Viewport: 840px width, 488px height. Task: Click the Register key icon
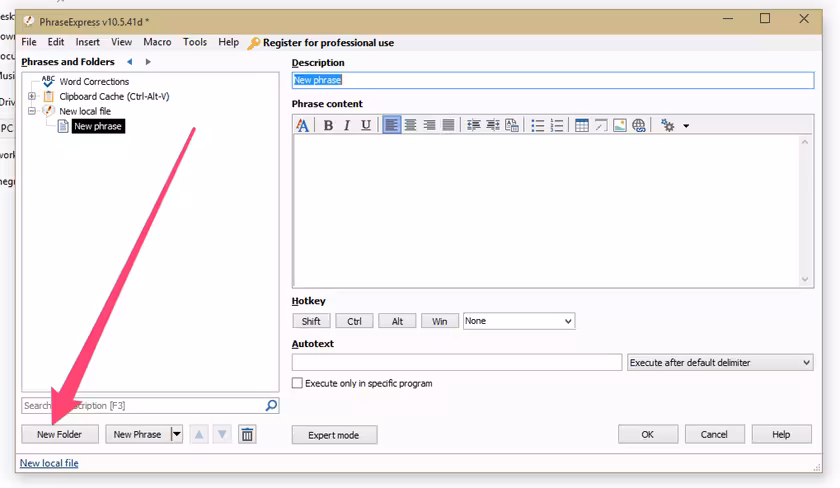click(253, 43)
